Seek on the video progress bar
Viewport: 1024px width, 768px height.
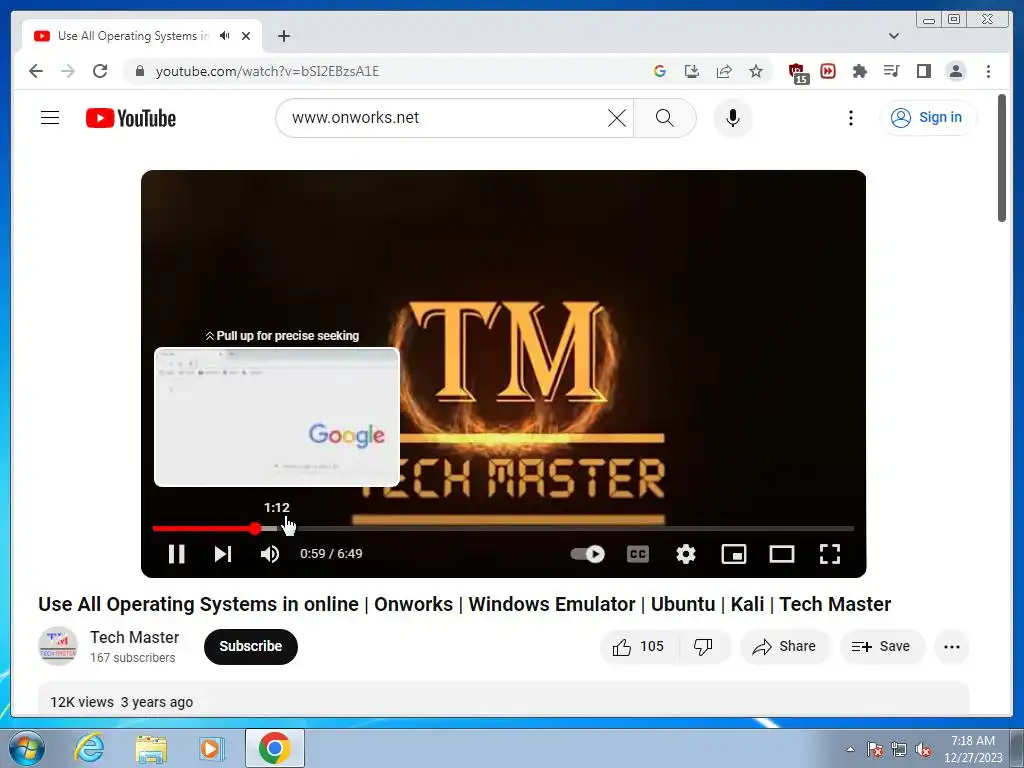(503, 528)
